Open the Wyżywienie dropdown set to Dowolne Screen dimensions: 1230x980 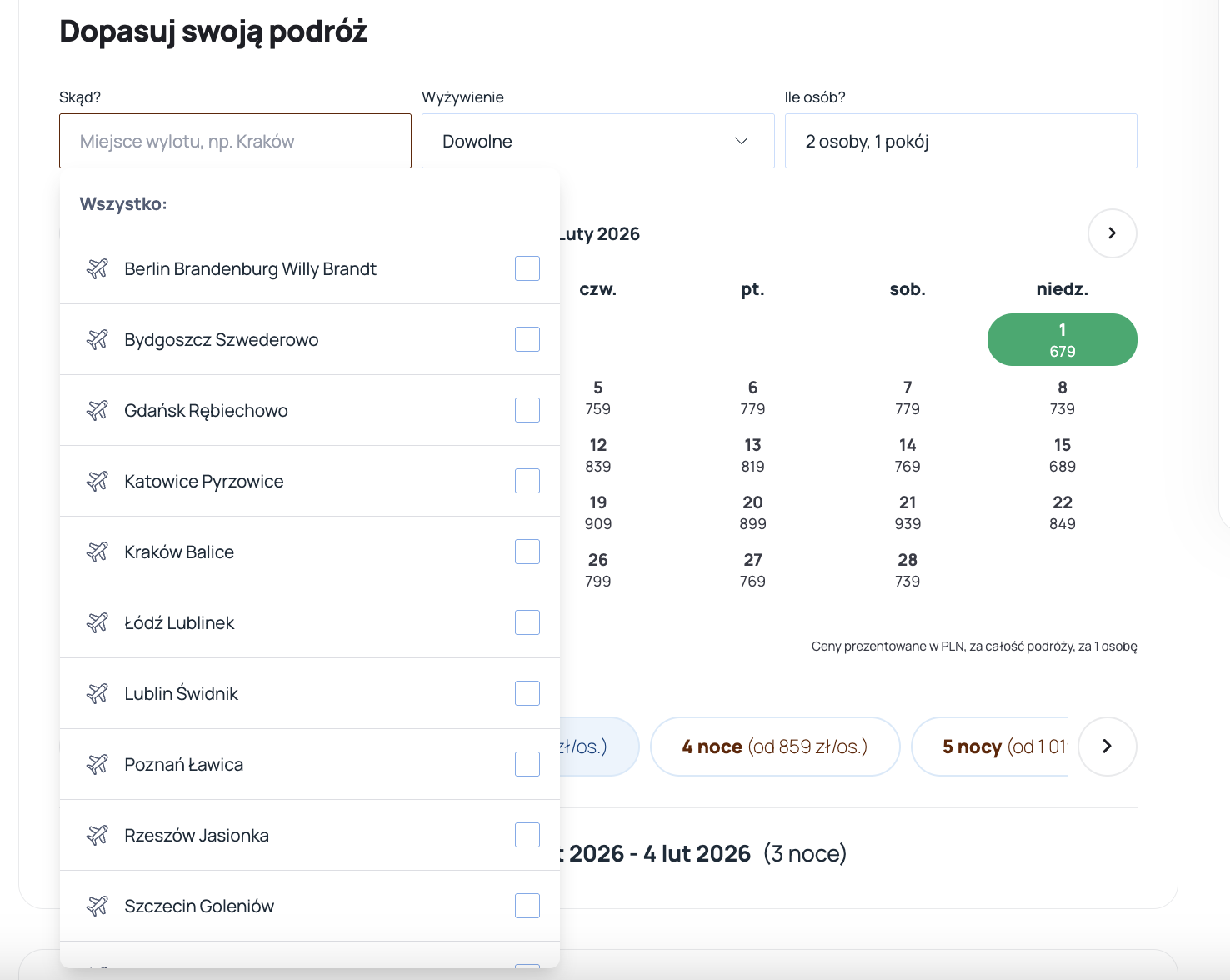(597, 141)
